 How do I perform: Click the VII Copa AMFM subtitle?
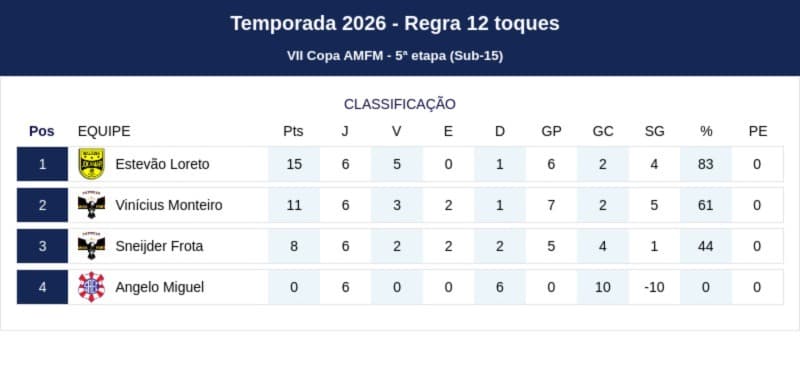click(395, 56)
